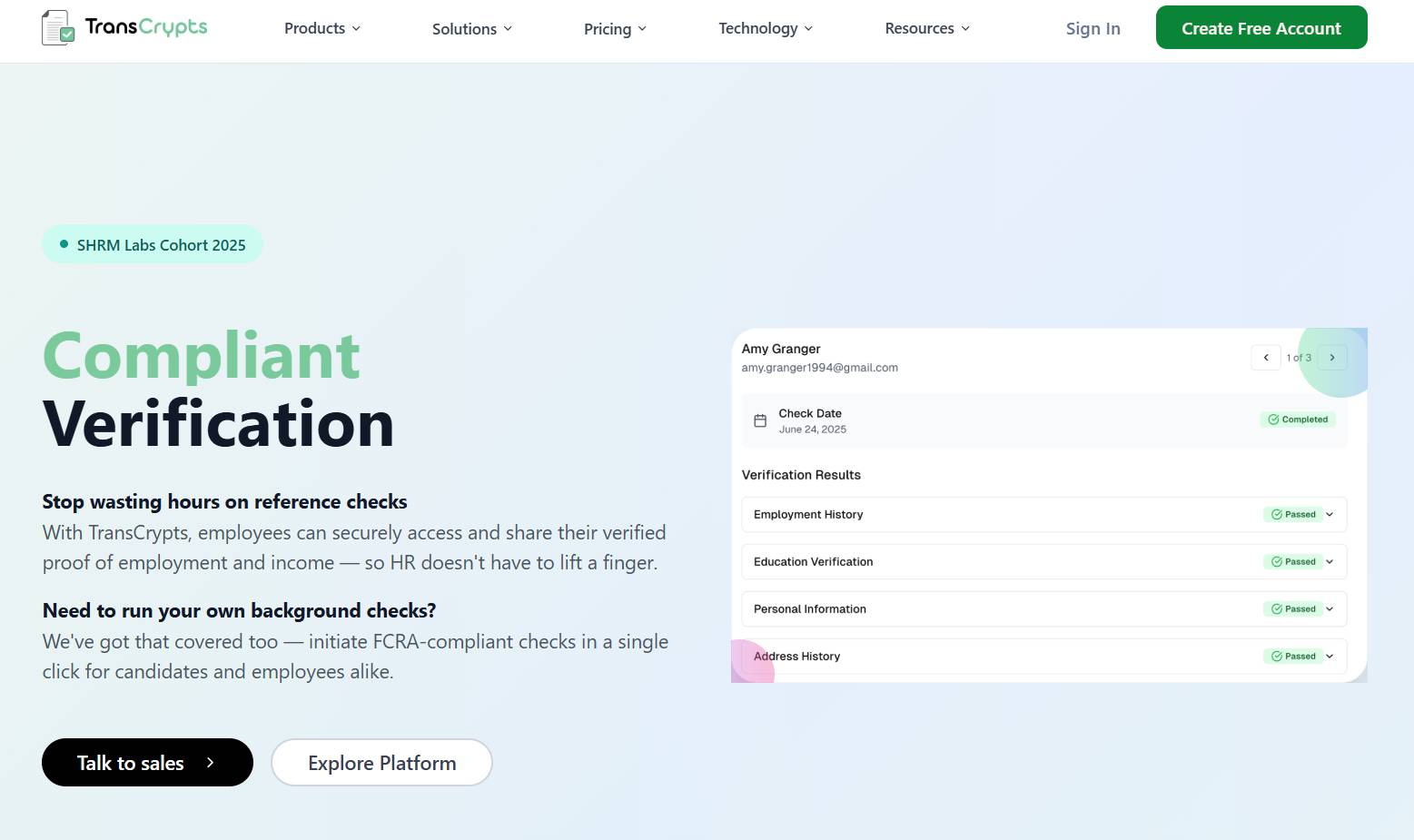
Task: Click the calendar icon beside Check Date
Action: (x=760, y=420)
